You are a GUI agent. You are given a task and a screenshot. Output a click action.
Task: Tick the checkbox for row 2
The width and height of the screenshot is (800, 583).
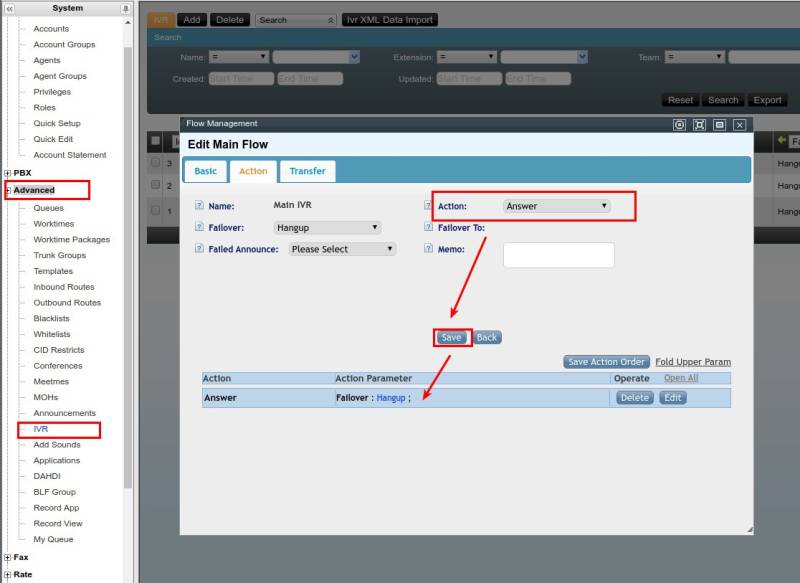click(155, 185)
